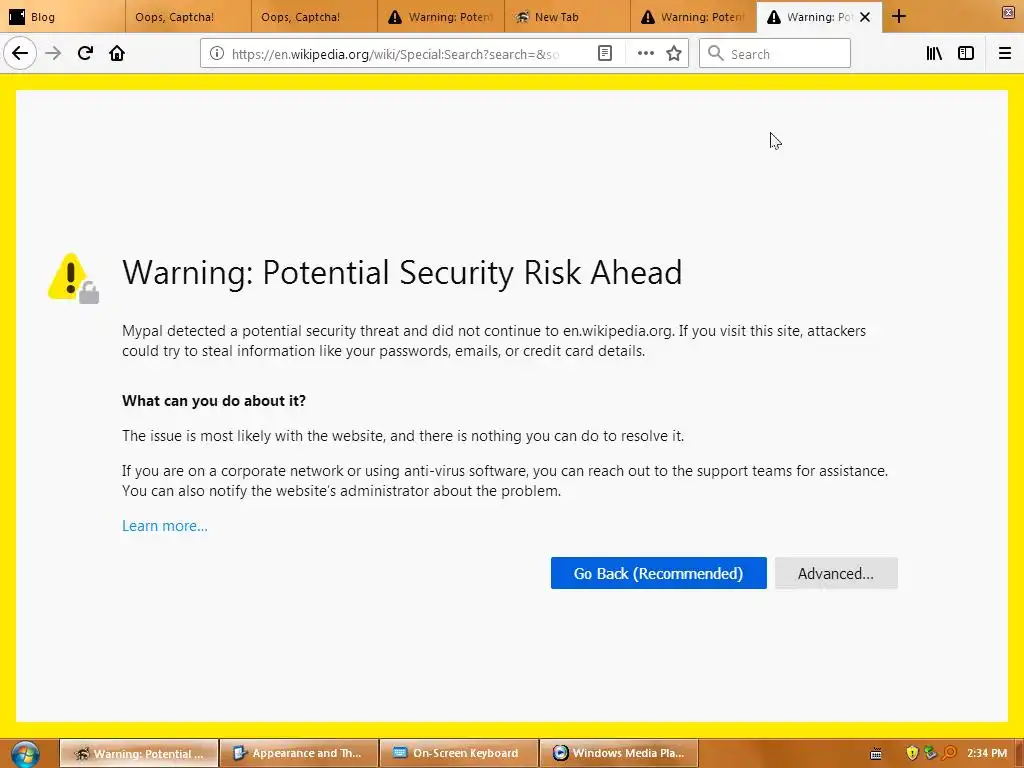This screenshot has height=768, width=1024.
Task: Click the Go Back (Recommended) button
Action: coord(658,573)
